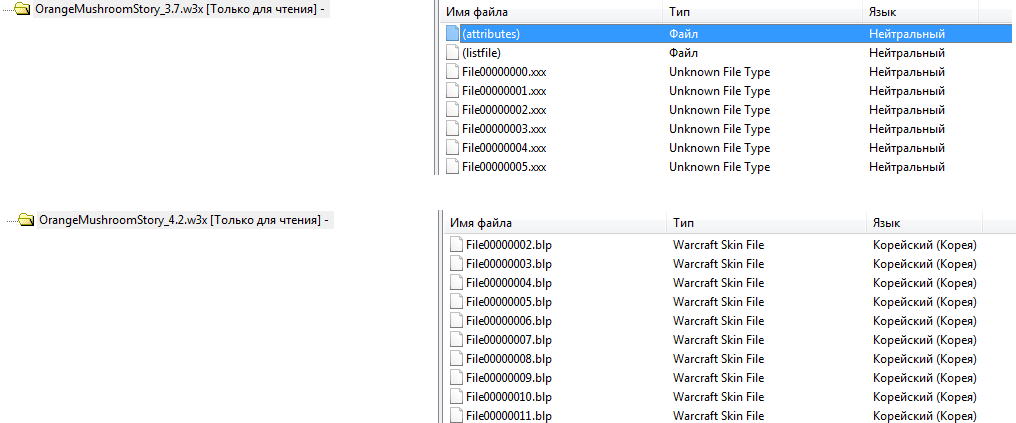1016x423 pixels.
Task: Select File00000004.xxx in the list
Action: pyautogui.click(x=503, y=148)
